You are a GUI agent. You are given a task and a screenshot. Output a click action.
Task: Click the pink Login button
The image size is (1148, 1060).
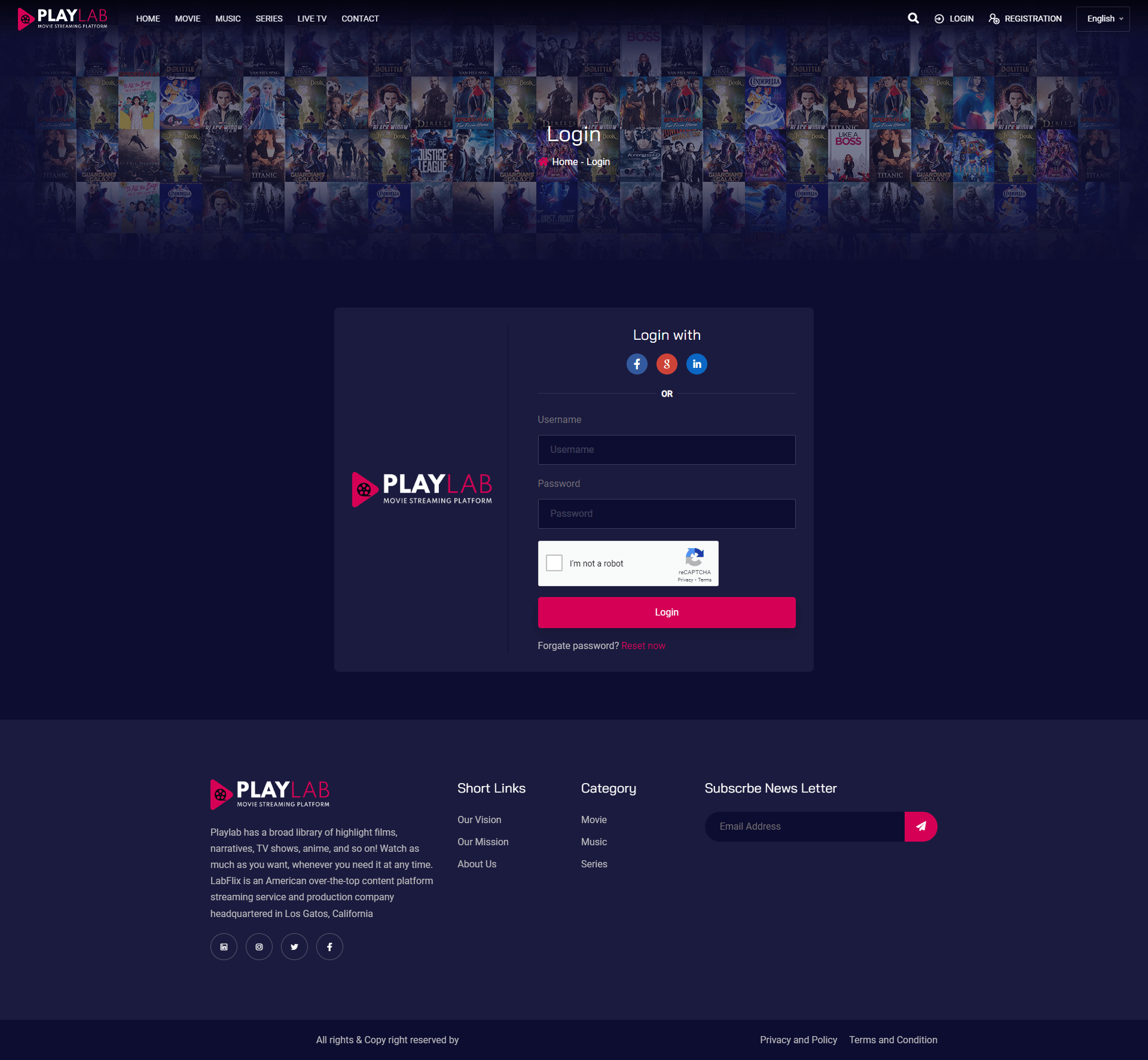pyautogui.click(x=667, y=612)
